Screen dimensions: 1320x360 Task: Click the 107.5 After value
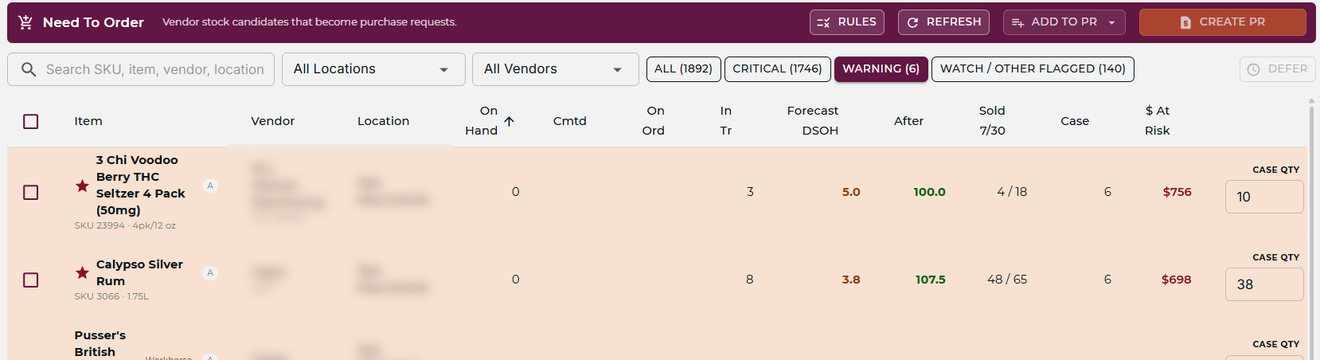930,280
